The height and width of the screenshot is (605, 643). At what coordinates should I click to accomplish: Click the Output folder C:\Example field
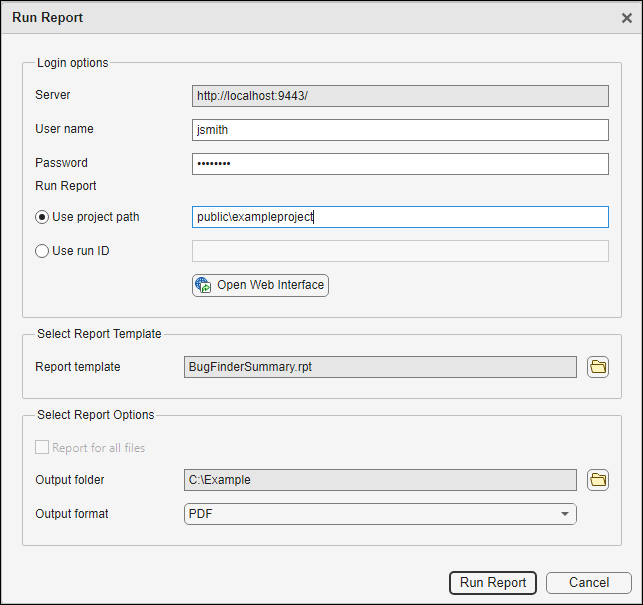[380, 480]
